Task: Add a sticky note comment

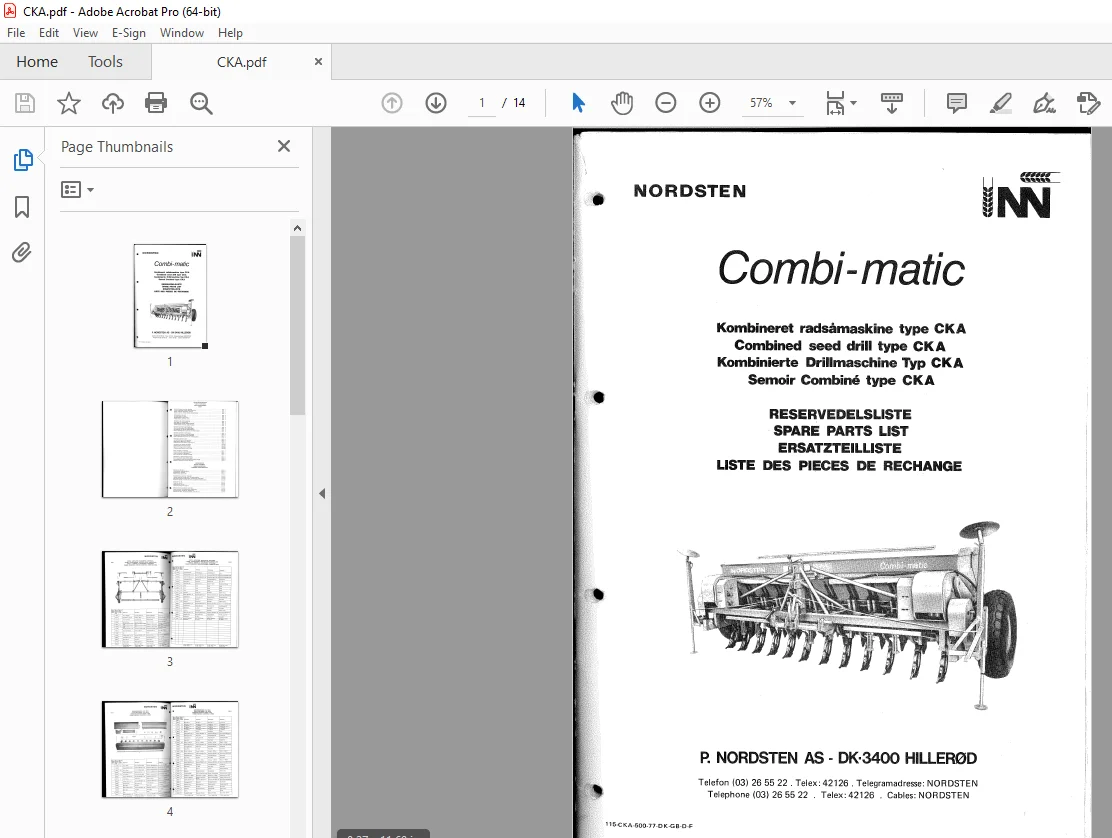Action: click(957, 103)
